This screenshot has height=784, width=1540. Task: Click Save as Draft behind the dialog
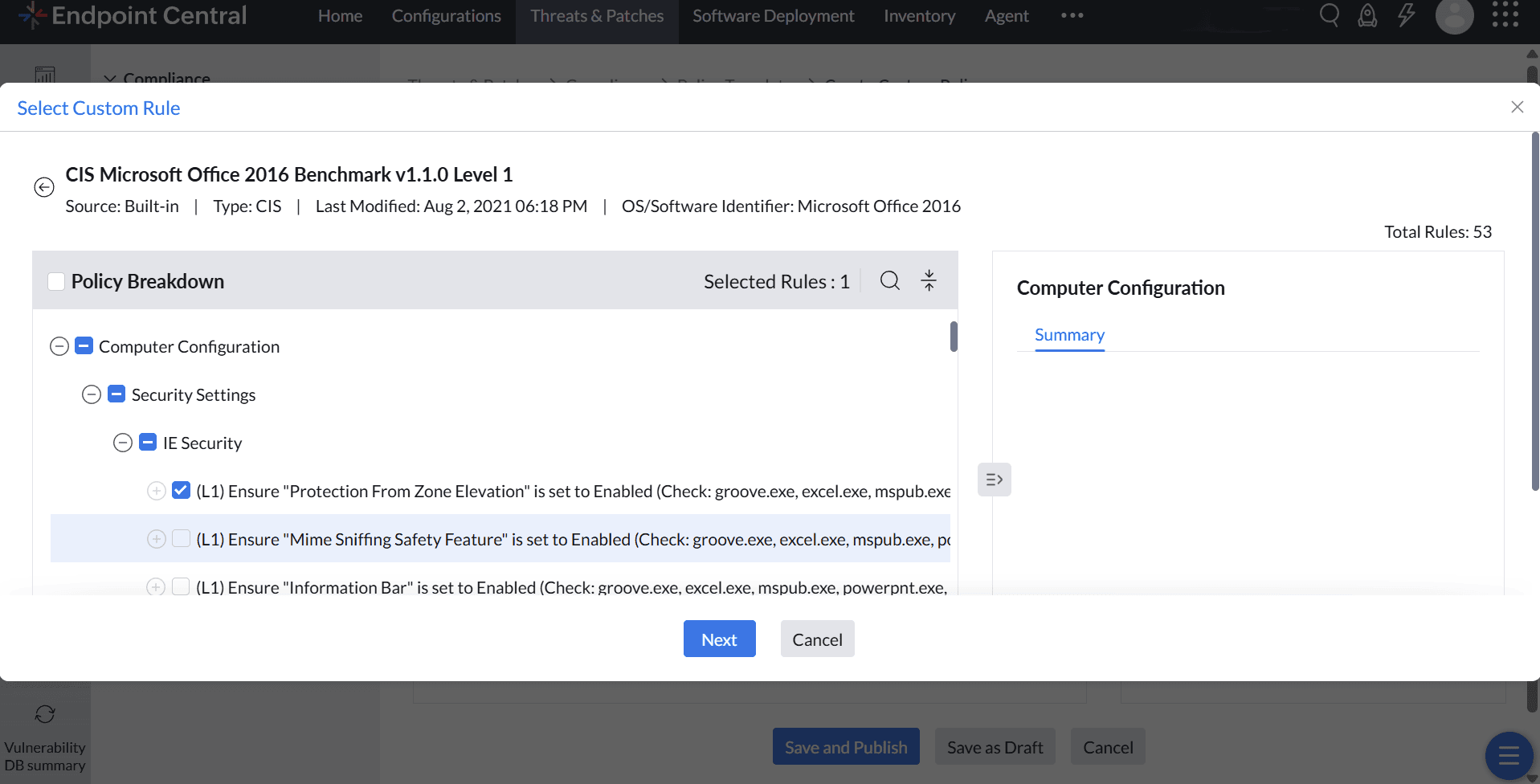pos(995,747)
